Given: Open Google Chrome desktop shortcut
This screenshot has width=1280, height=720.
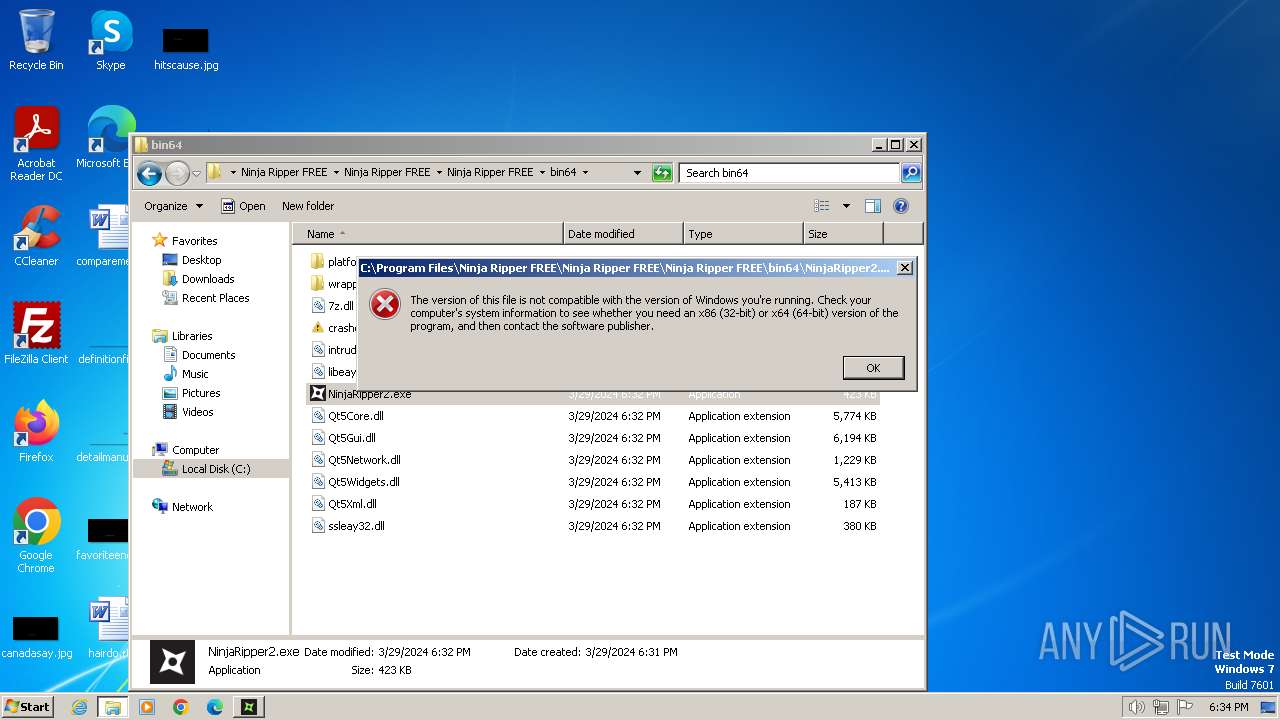Looking at the screenshot, I should tap(36, 536).
